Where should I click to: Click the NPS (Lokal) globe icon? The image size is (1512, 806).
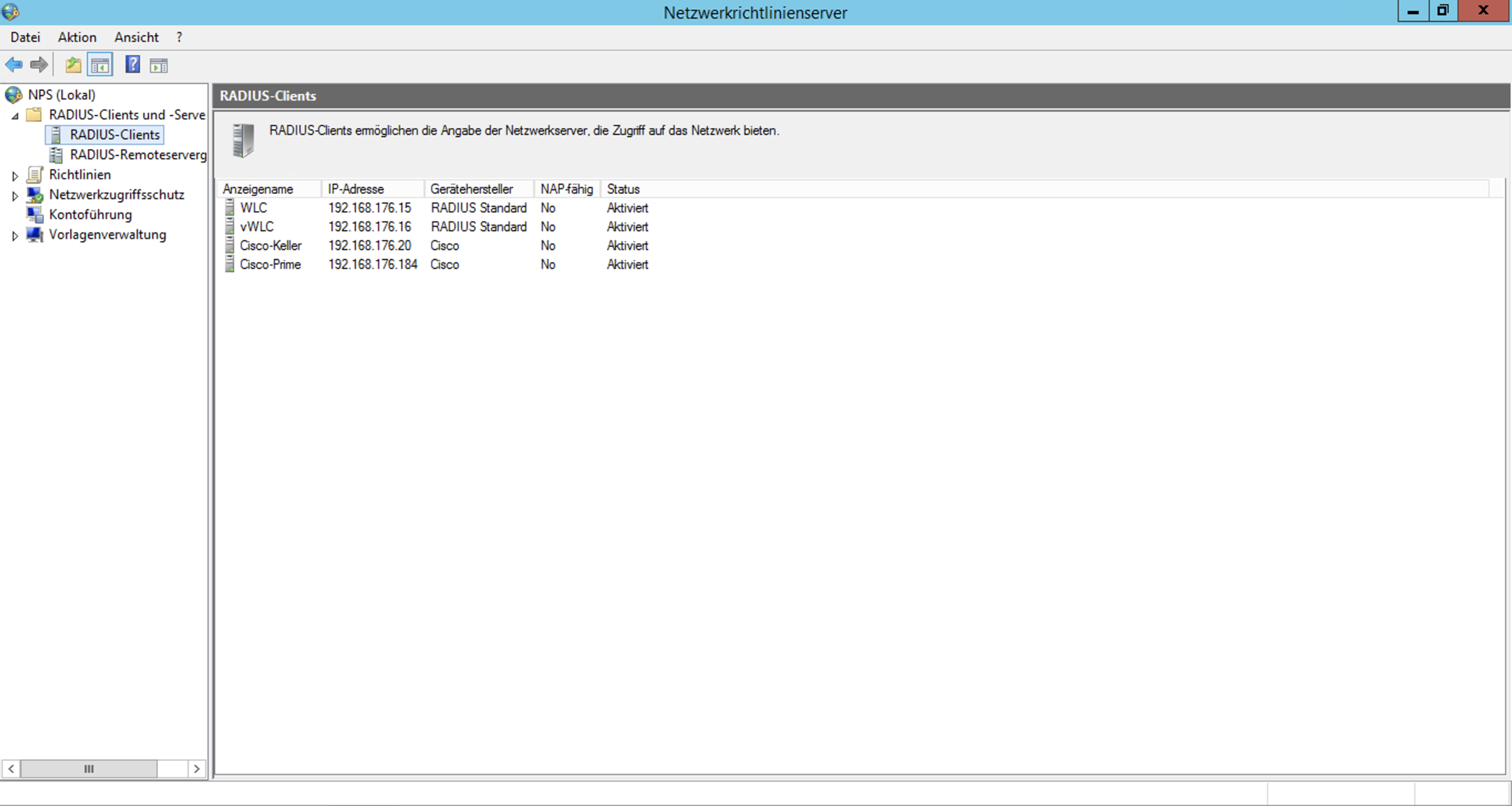click(14, 95)
